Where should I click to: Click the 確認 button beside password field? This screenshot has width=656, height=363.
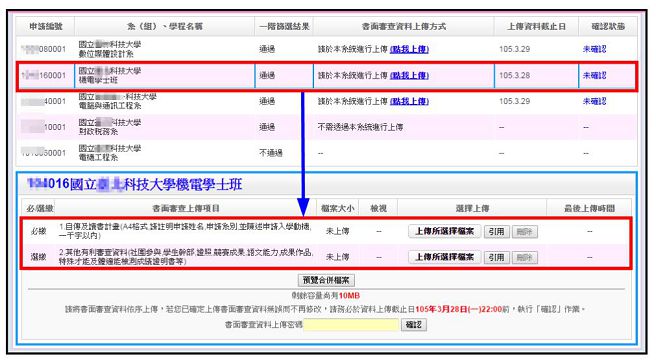414,325
